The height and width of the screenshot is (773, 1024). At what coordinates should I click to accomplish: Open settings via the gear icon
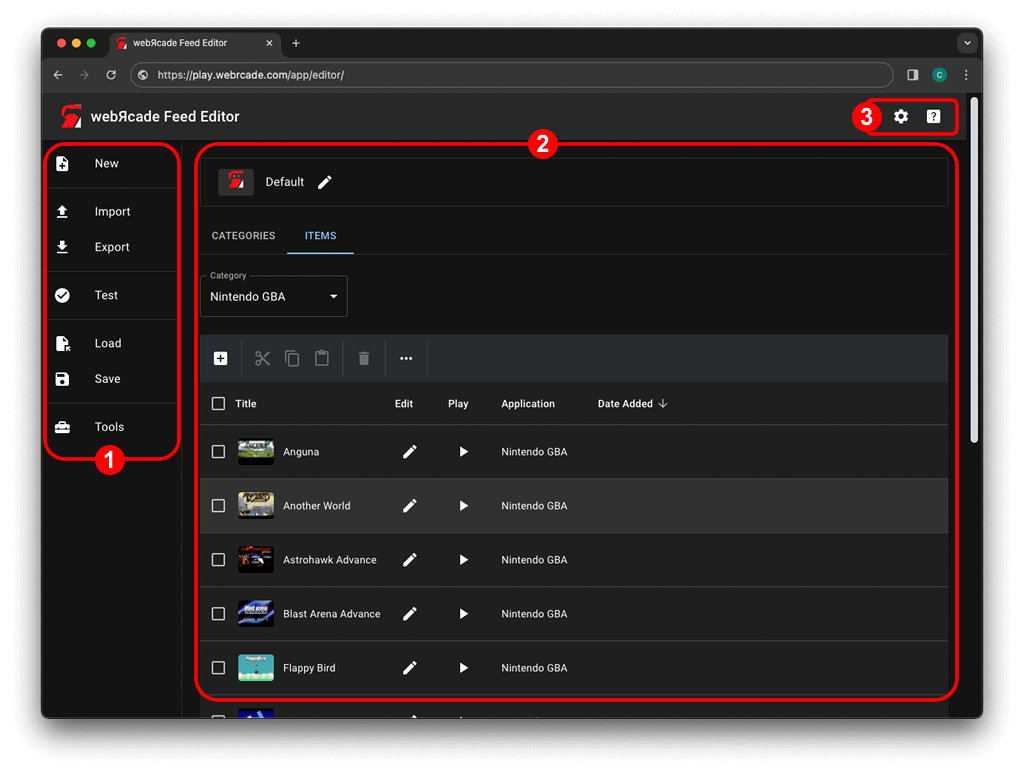tap(901, 116)
